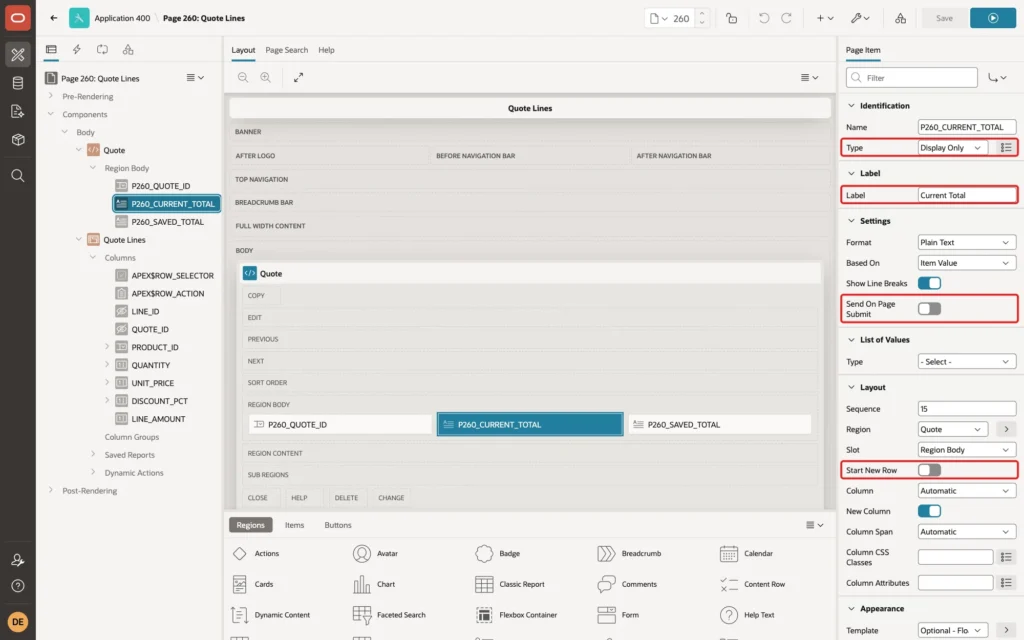Open the Based On dropdown

(x=967, y=263)
